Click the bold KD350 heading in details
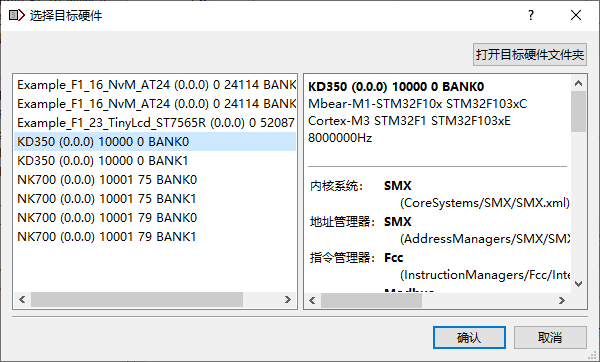 tap(396, 87)
